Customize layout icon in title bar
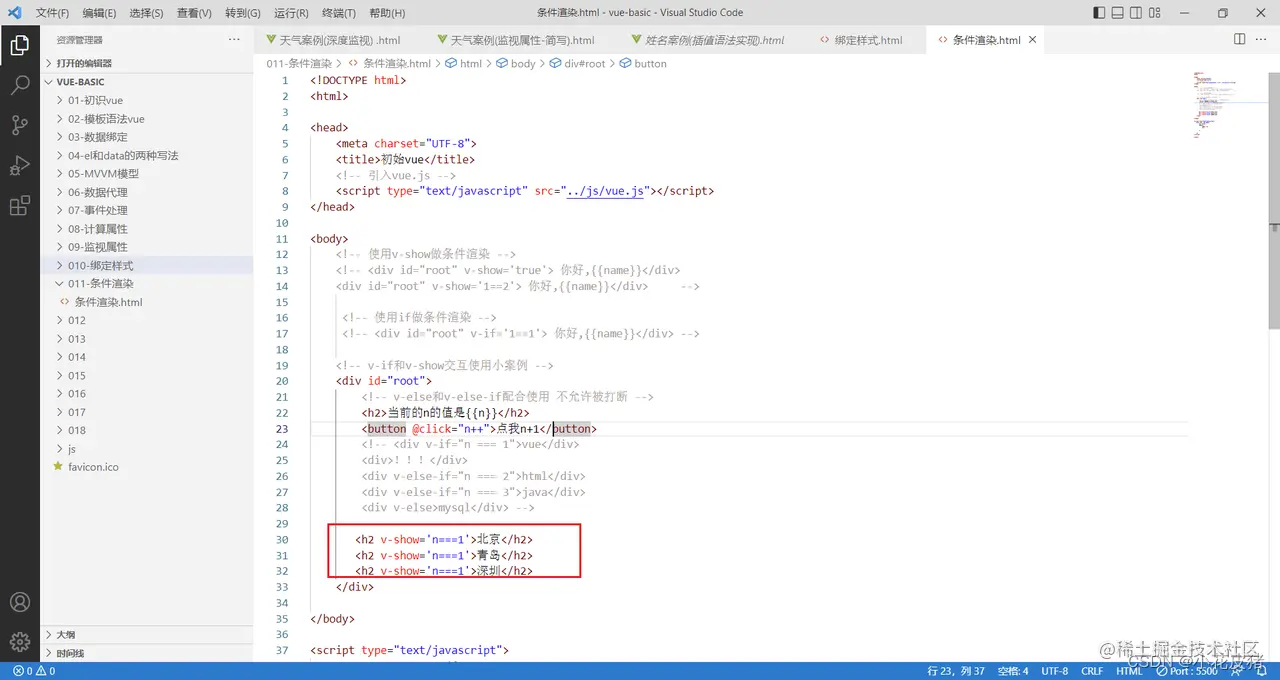Screen dimensions: 1280x680 click(1154, 13)
